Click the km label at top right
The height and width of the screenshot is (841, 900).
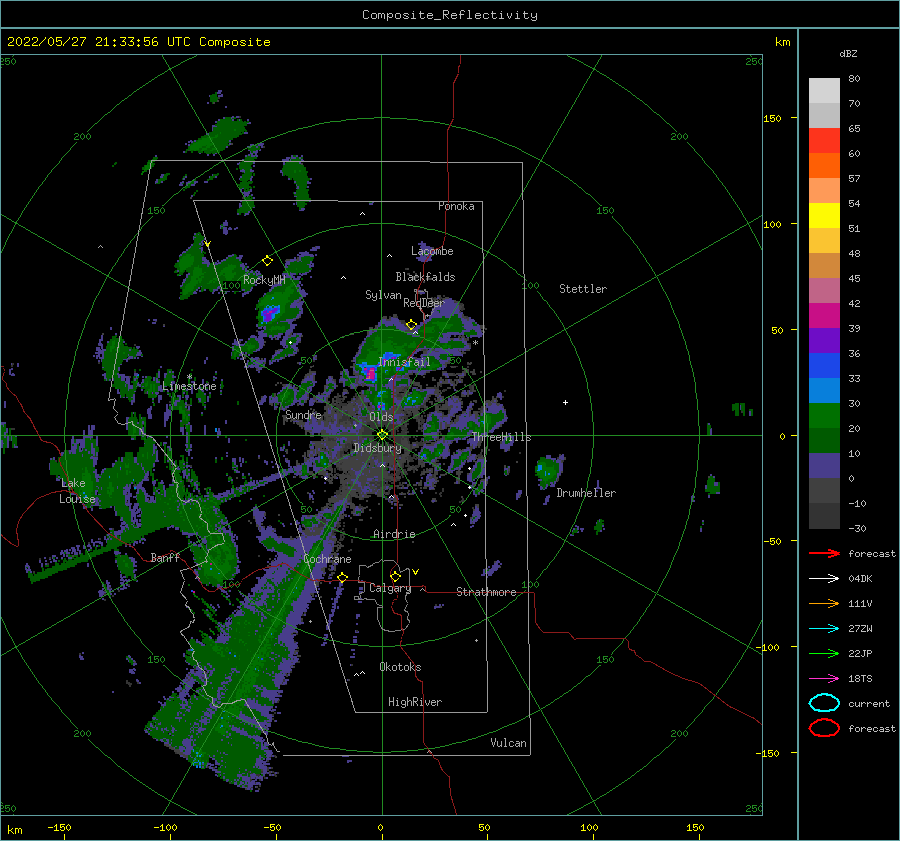[782, 41]
